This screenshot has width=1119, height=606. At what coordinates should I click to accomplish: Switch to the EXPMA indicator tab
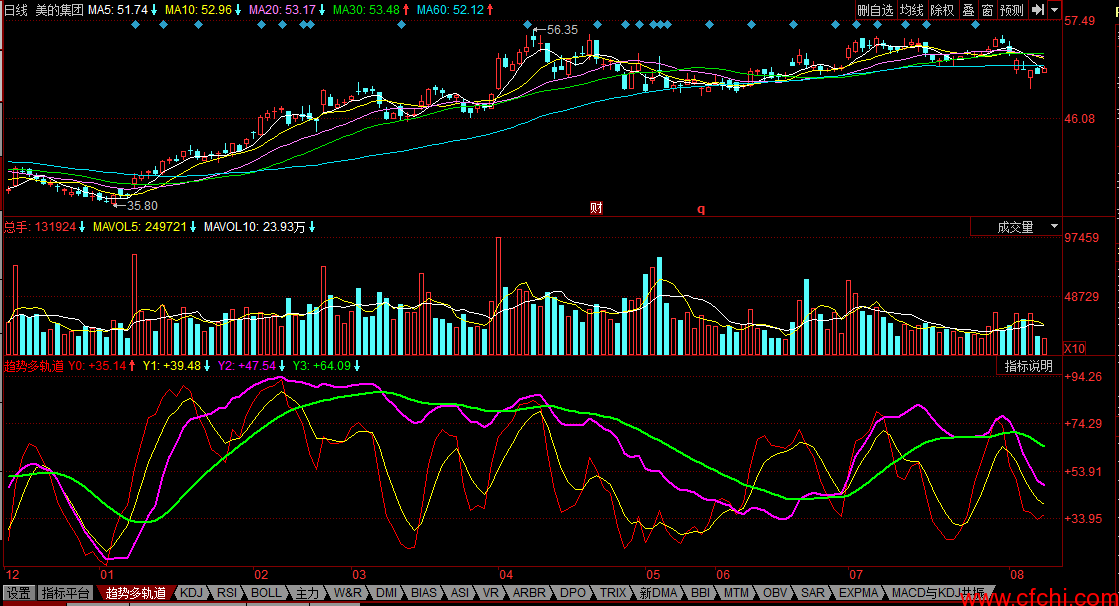[859, 593]
